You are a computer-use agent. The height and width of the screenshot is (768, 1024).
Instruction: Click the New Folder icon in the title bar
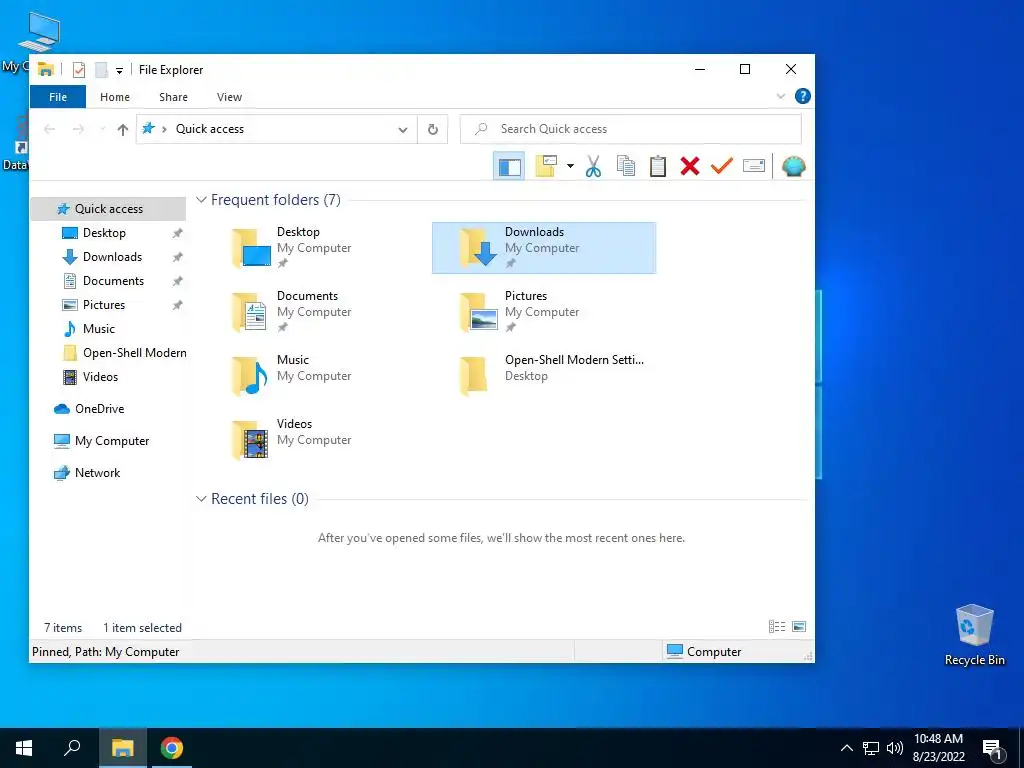click(x=101, y=70)
